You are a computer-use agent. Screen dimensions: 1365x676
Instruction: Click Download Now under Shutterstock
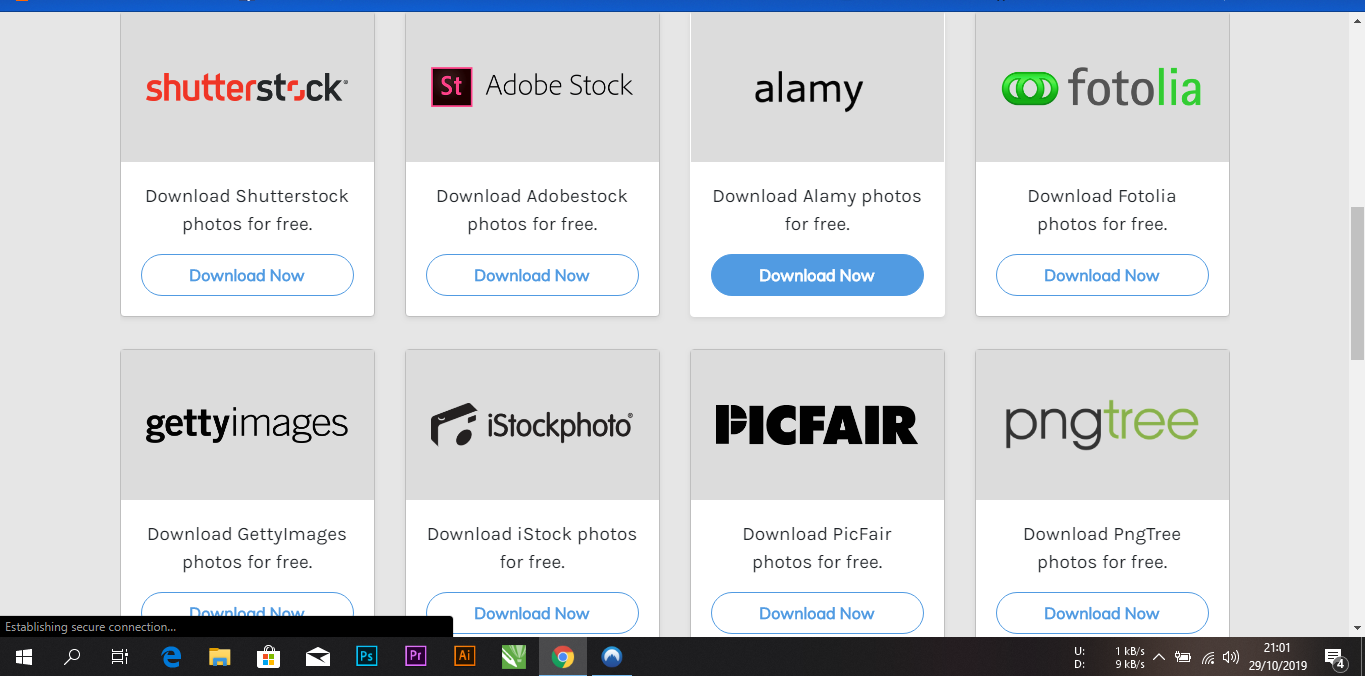click(247, 275)
